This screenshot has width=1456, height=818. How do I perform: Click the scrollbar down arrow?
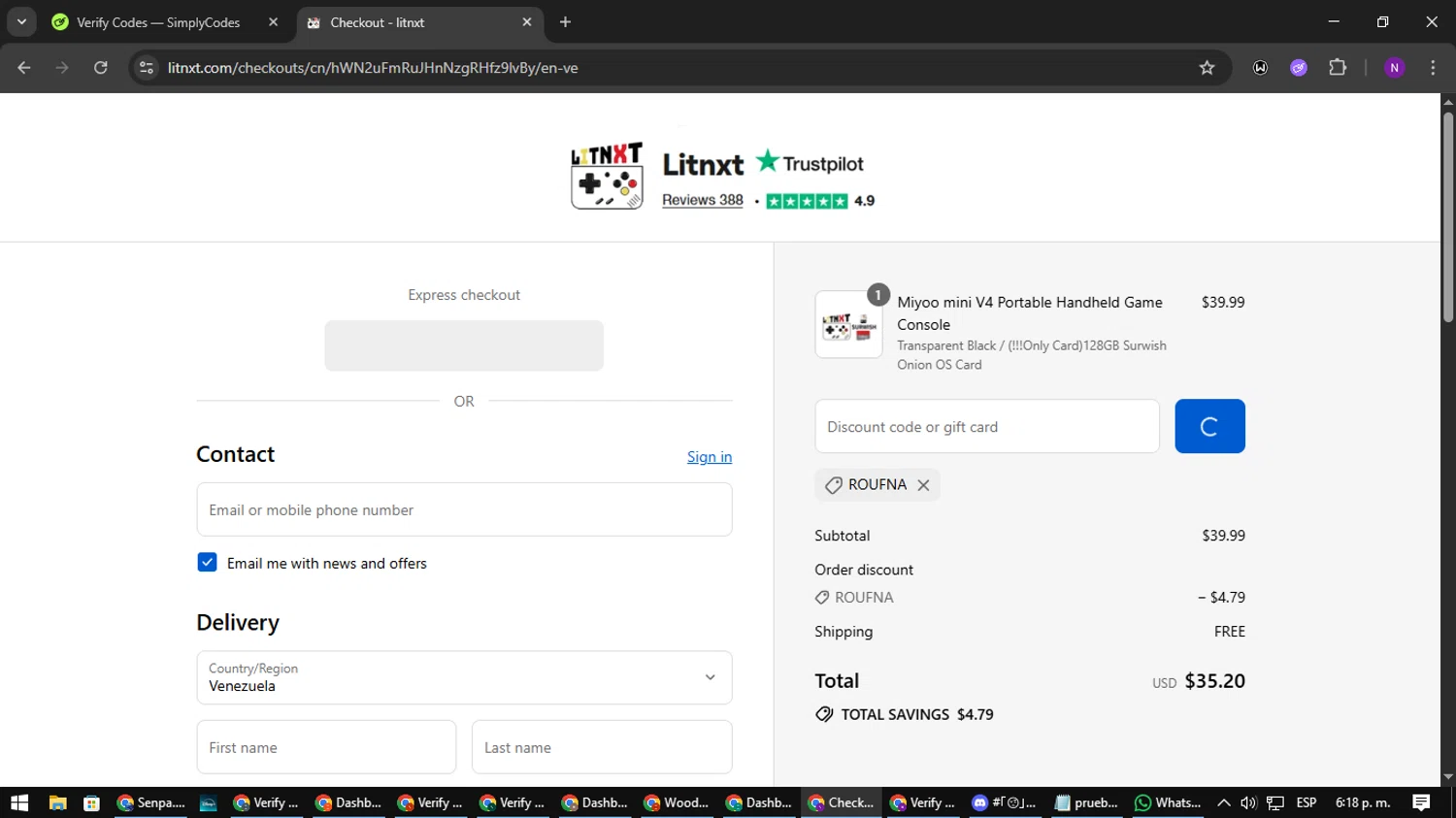pos(1448,777)
